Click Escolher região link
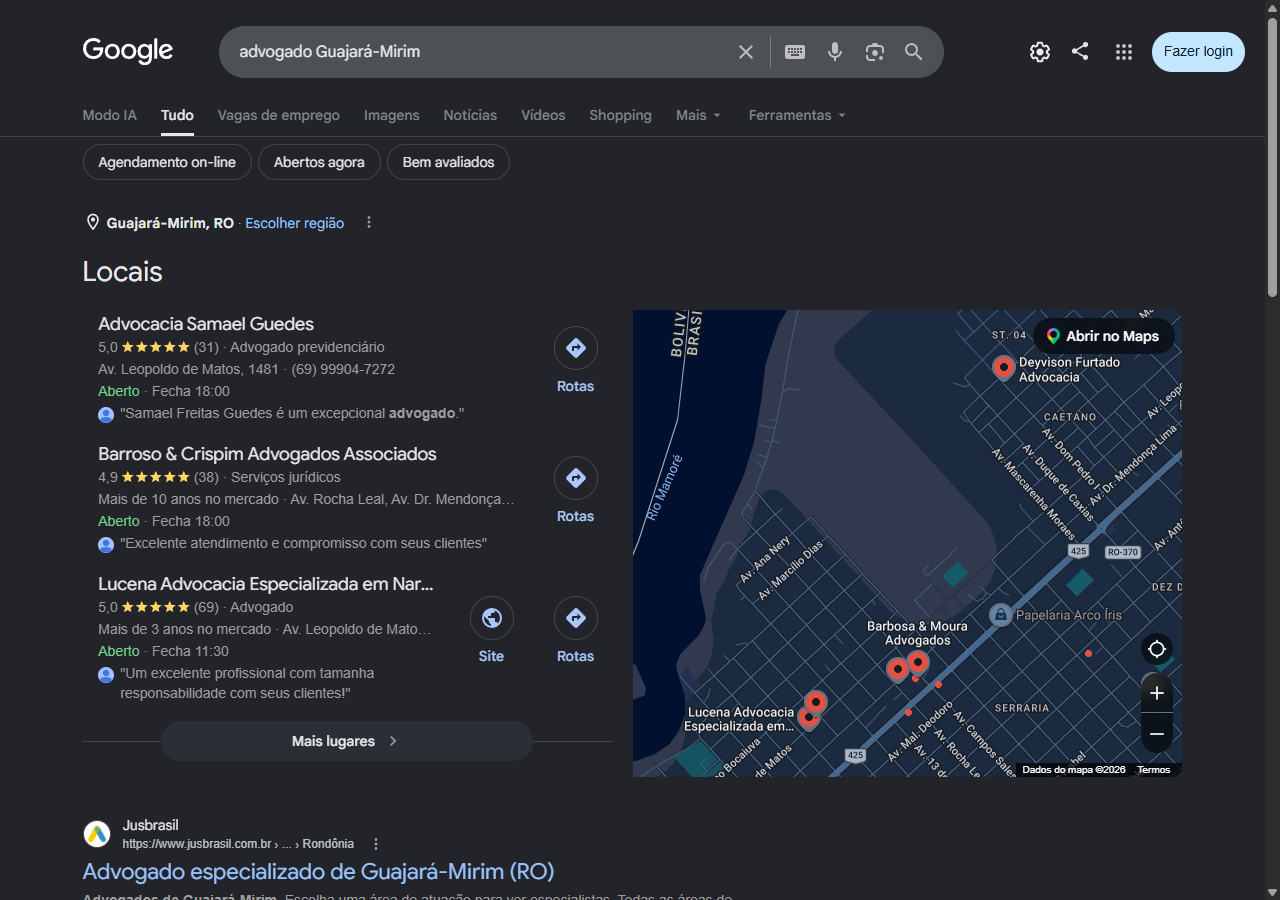The height and width of the screenshot is (900, 1280). pos(294,223)
